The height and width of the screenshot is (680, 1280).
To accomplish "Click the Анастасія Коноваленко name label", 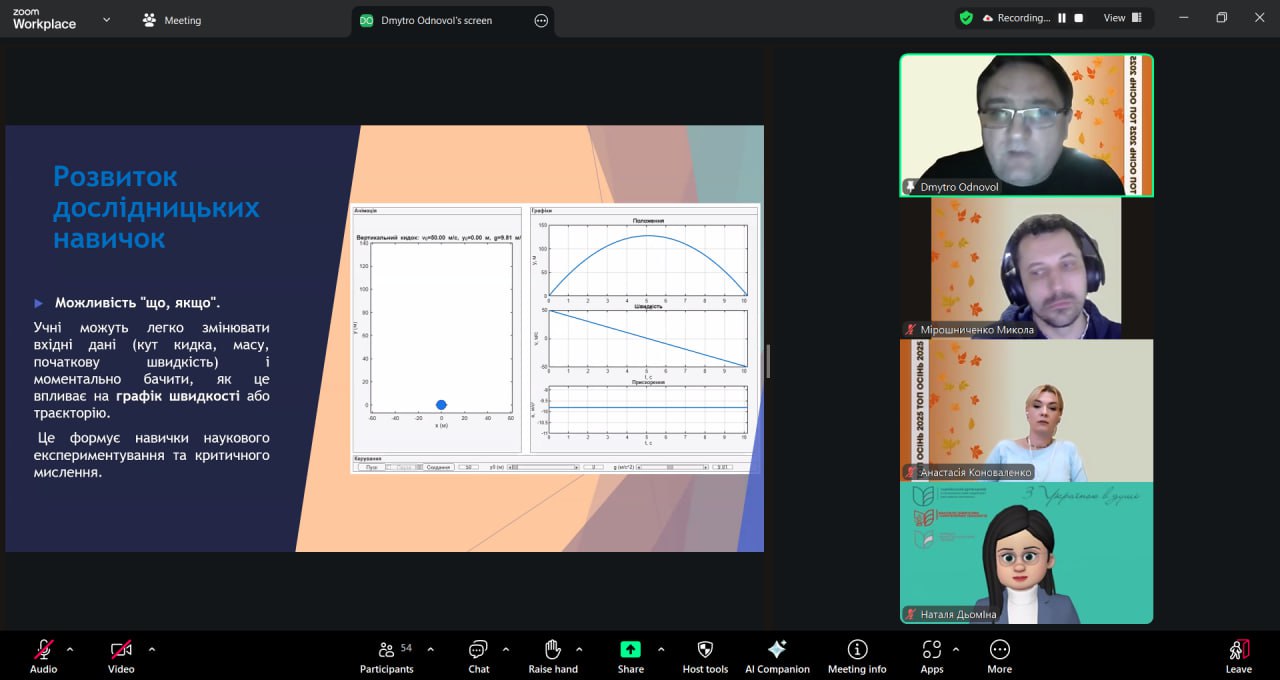I will (976, 472).
